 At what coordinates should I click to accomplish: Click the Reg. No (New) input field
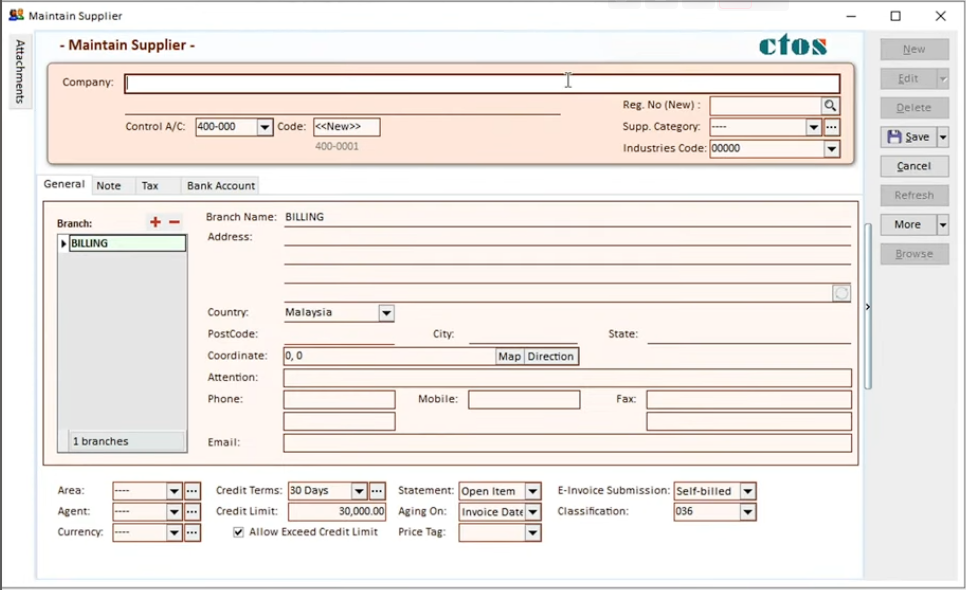tap(766, 105)
